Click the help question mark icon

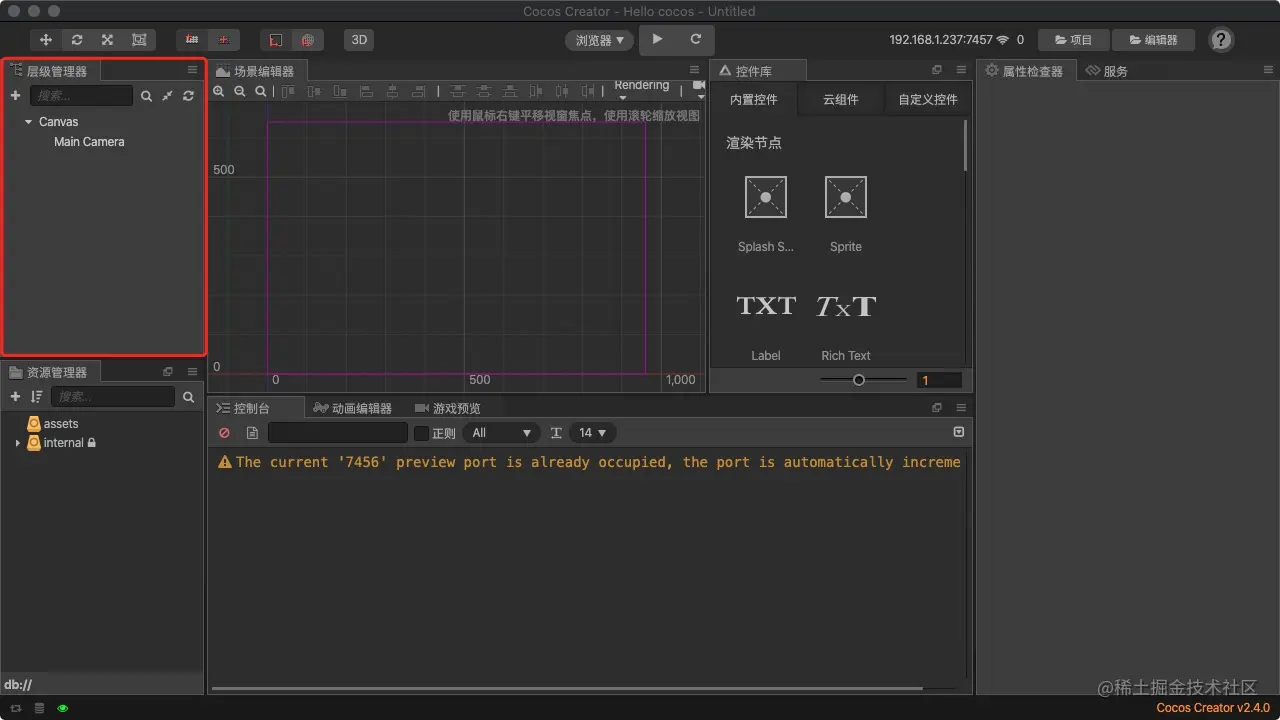point(1221,40)
